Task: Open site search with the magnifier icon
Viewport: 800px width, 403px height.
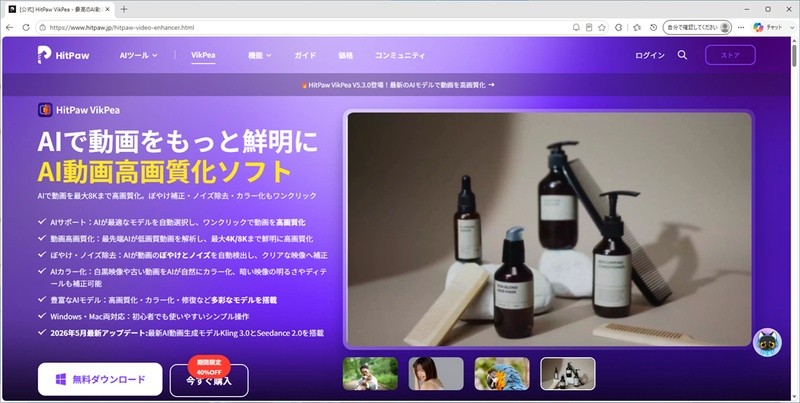Action: (x=682, y=55)
